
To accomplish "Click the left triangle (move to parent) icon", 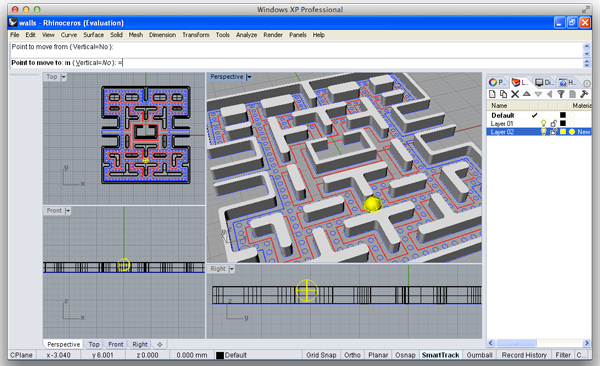I will click(549, 94).
